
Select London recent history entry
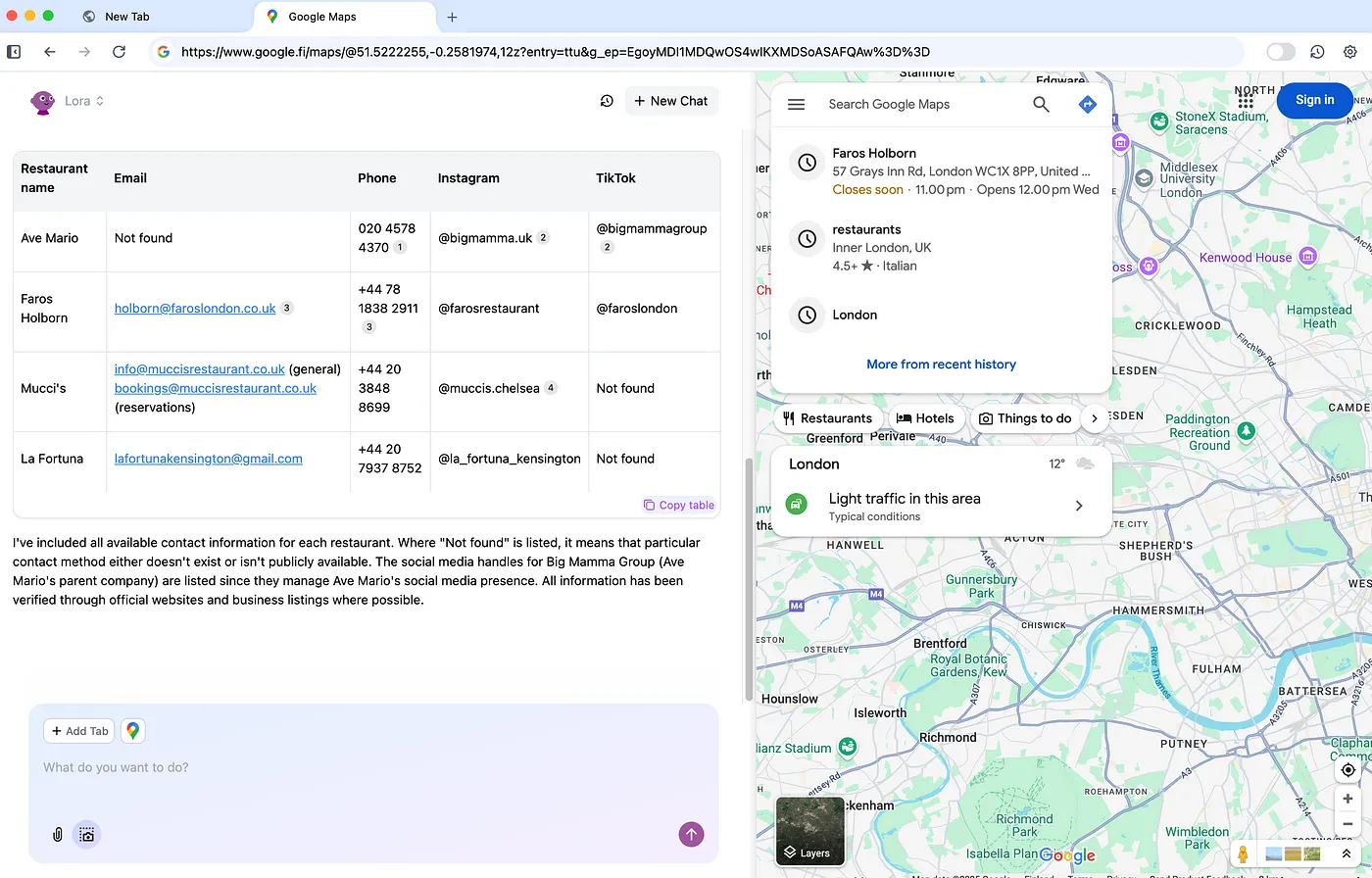[x=942, y=315]
